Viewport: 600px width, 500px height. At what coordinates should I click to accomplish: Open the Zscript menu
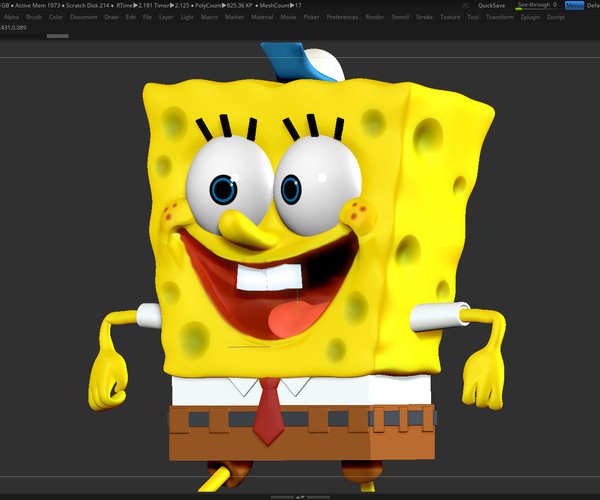[x=556, y=17]
